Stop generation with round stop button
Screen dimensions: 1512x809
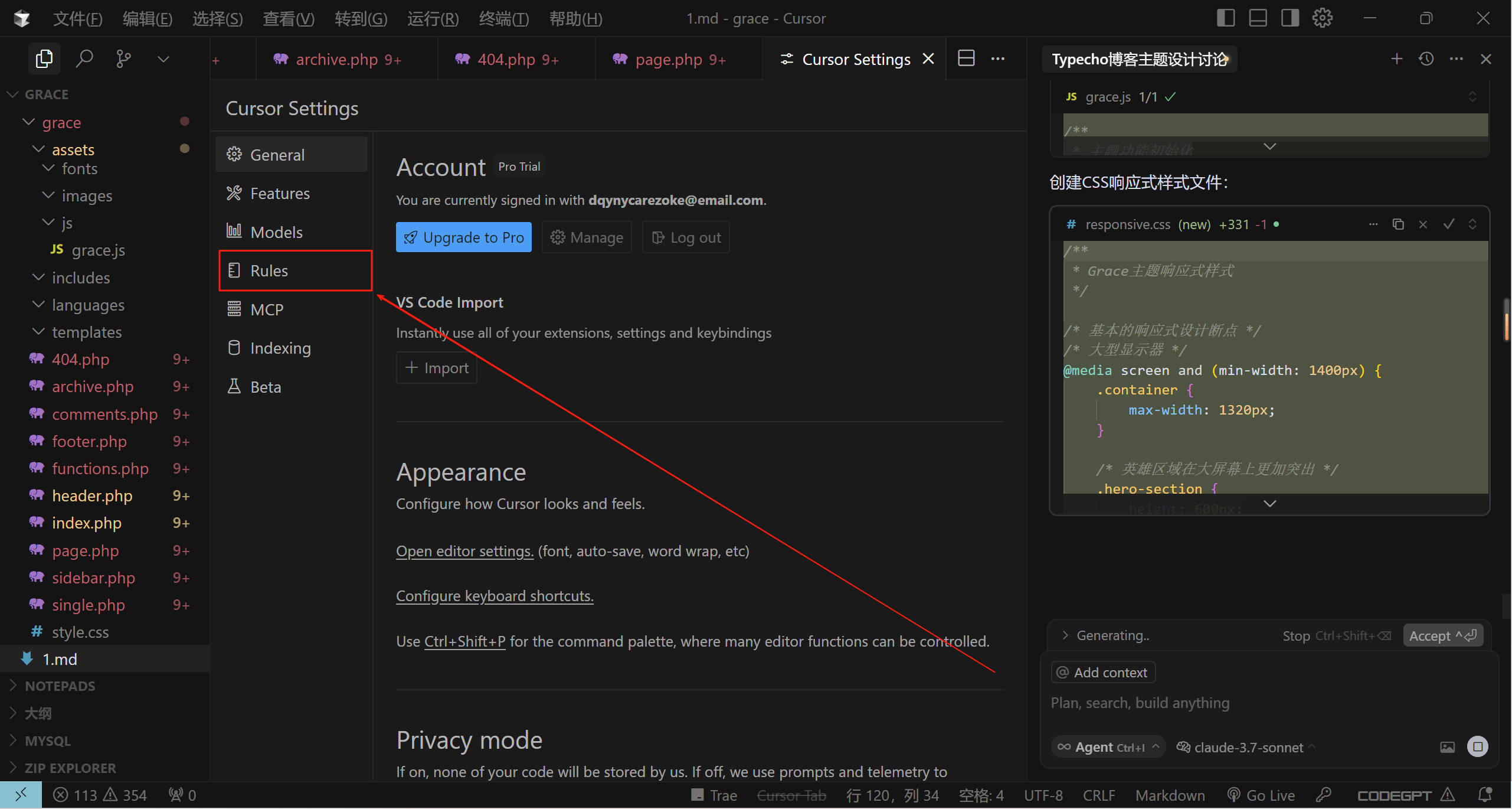click(x=1478, y=746)
